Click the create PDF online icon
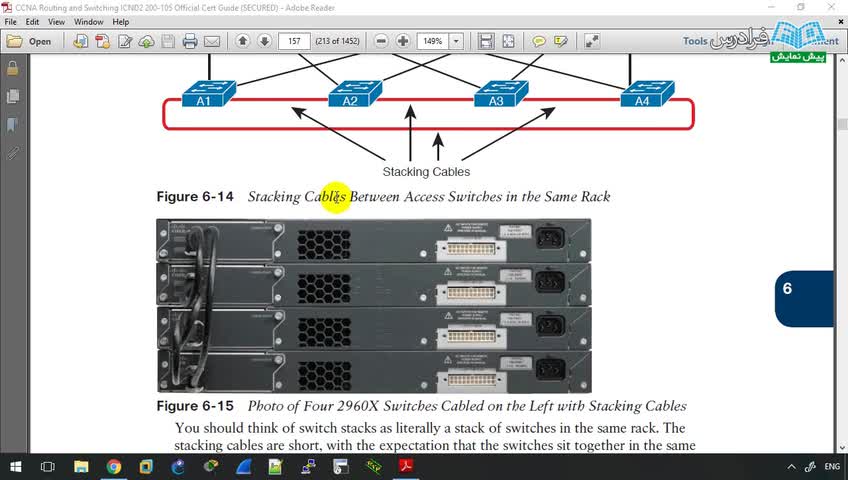The width and height of the screenshot is (848, 480). click(x=81, y=41)
